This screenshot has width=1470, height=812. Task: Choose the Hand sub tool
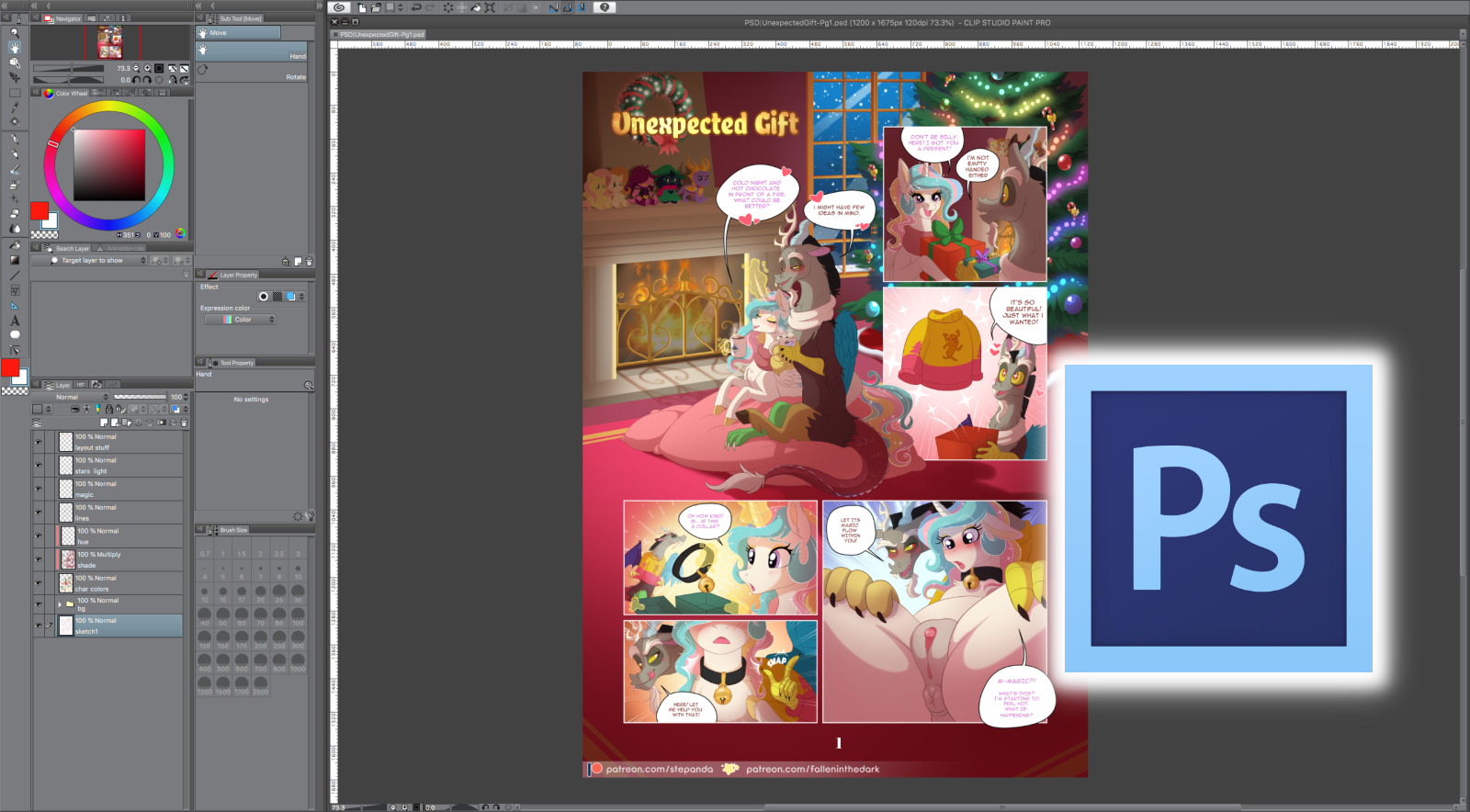(252, 53)
